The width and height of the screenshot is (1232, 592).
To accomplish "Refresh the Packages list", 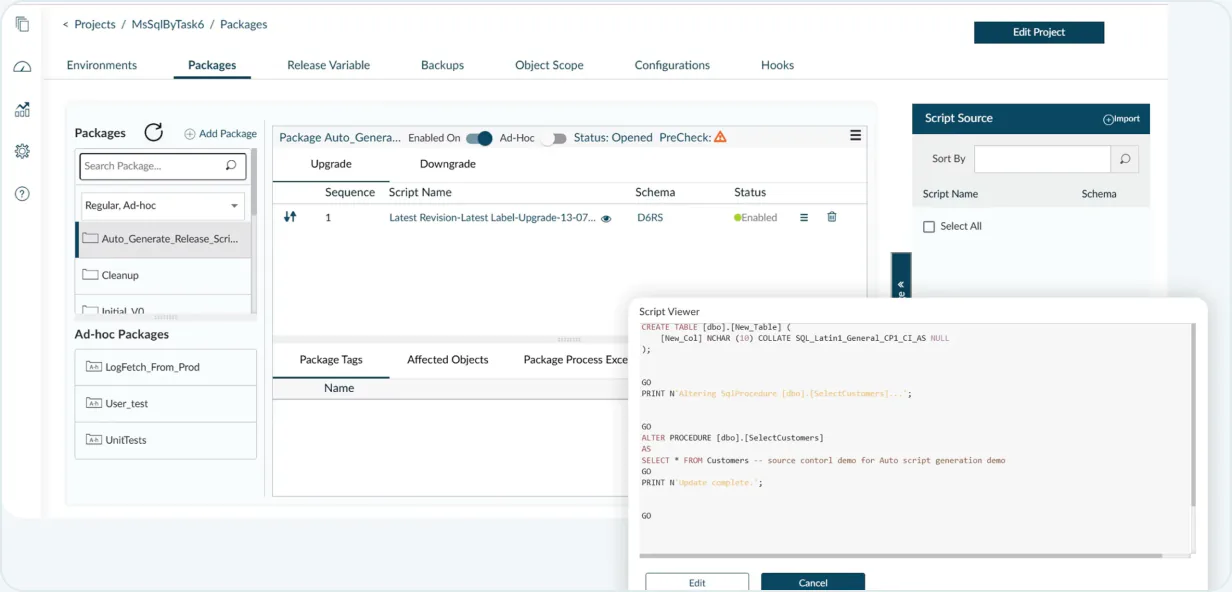I will (x=153, y=132).
